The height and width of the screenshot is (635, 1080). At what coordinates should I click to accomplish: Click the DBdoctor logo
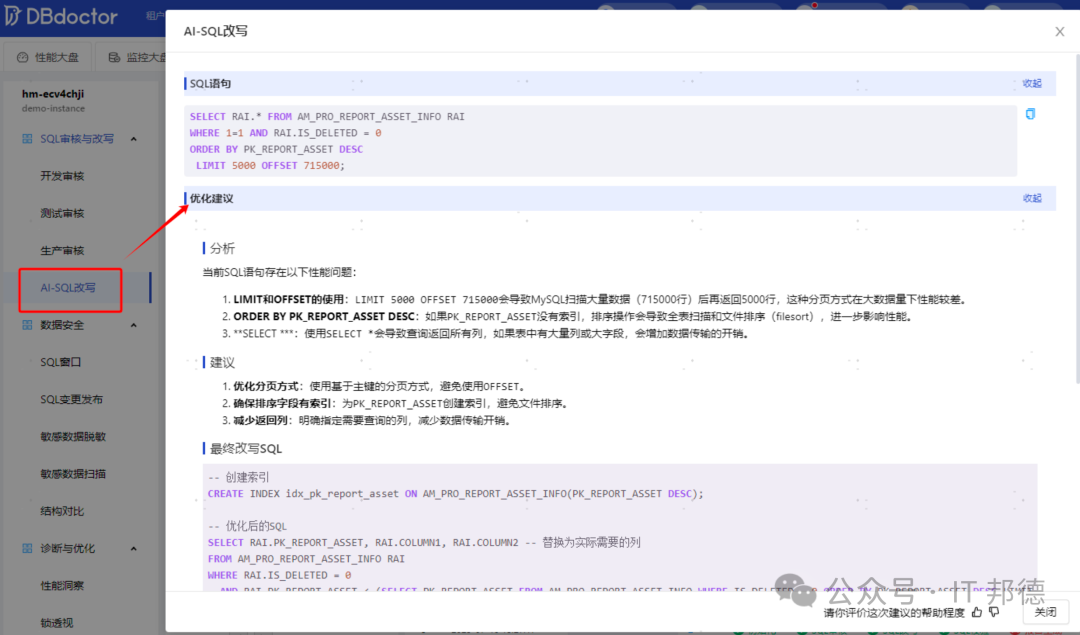61,16
